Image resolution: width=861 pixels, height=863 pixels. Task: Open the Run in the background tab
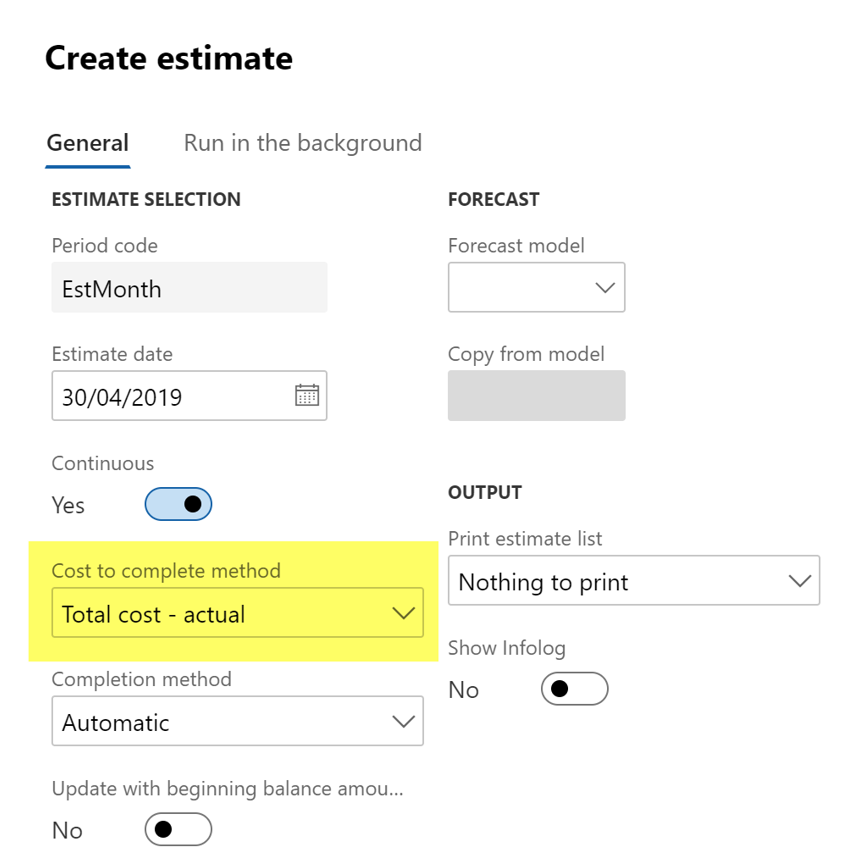coord(303,143)
